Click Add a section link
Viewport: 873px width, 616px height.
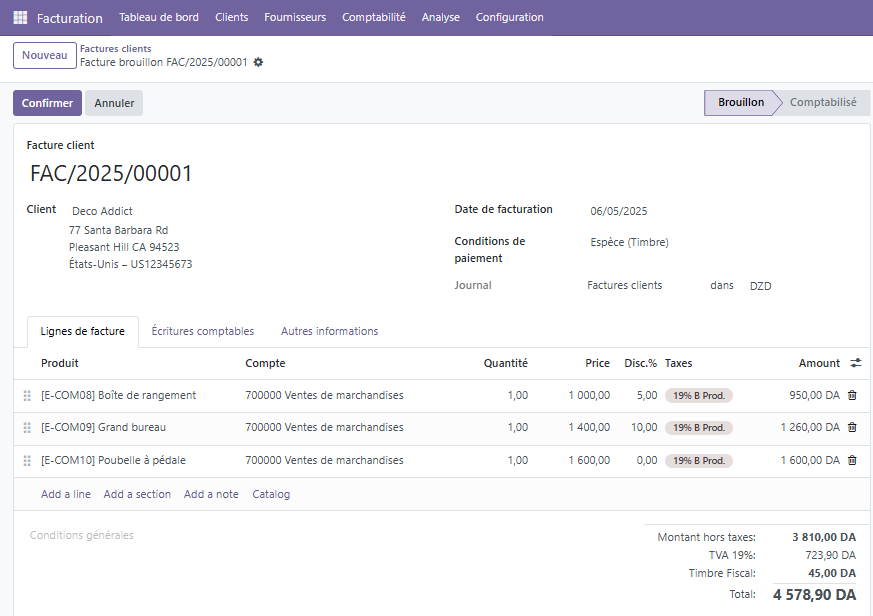137,494
